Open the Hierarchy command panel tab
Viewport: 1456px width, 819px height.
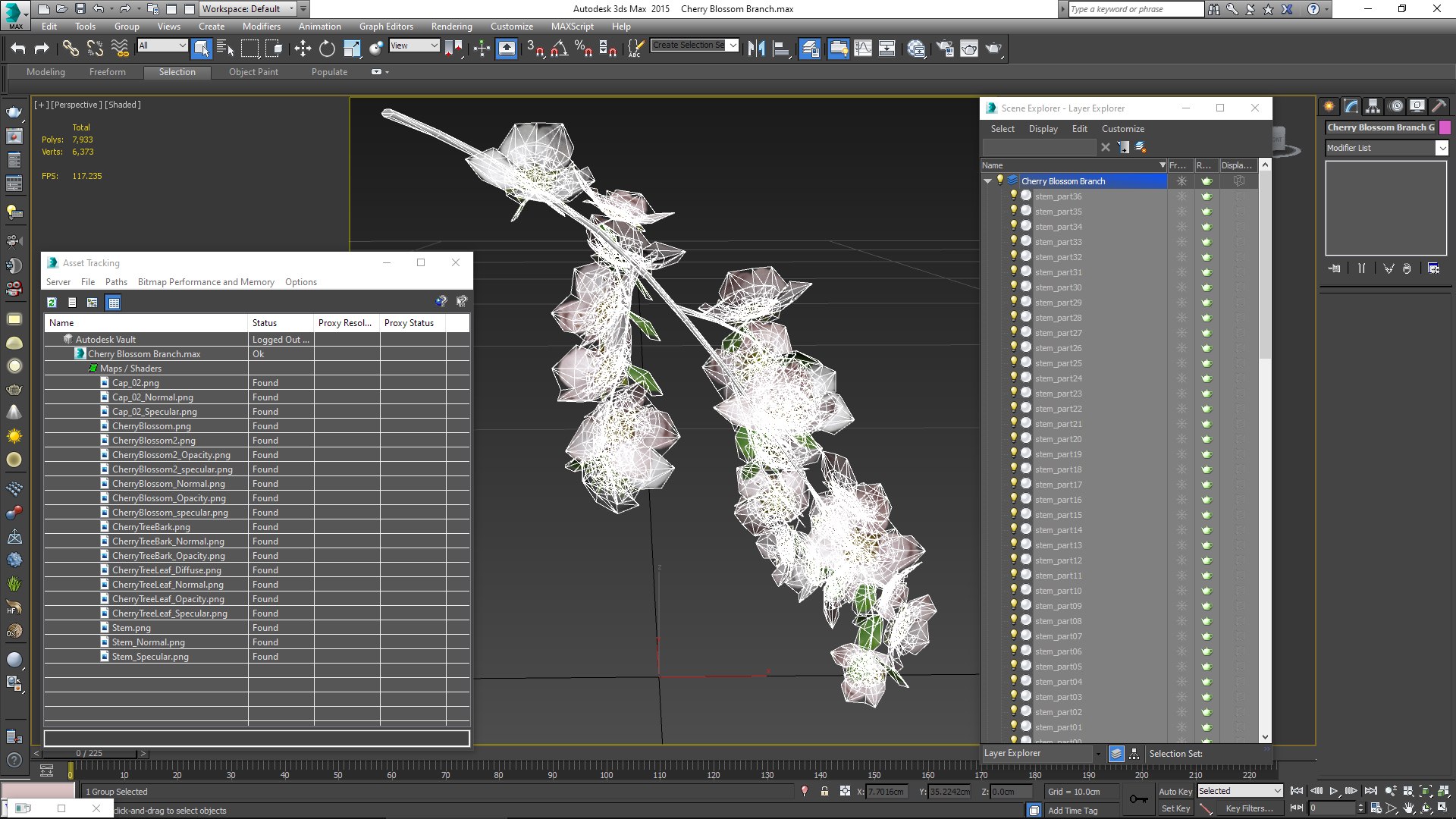[1373, 106]
